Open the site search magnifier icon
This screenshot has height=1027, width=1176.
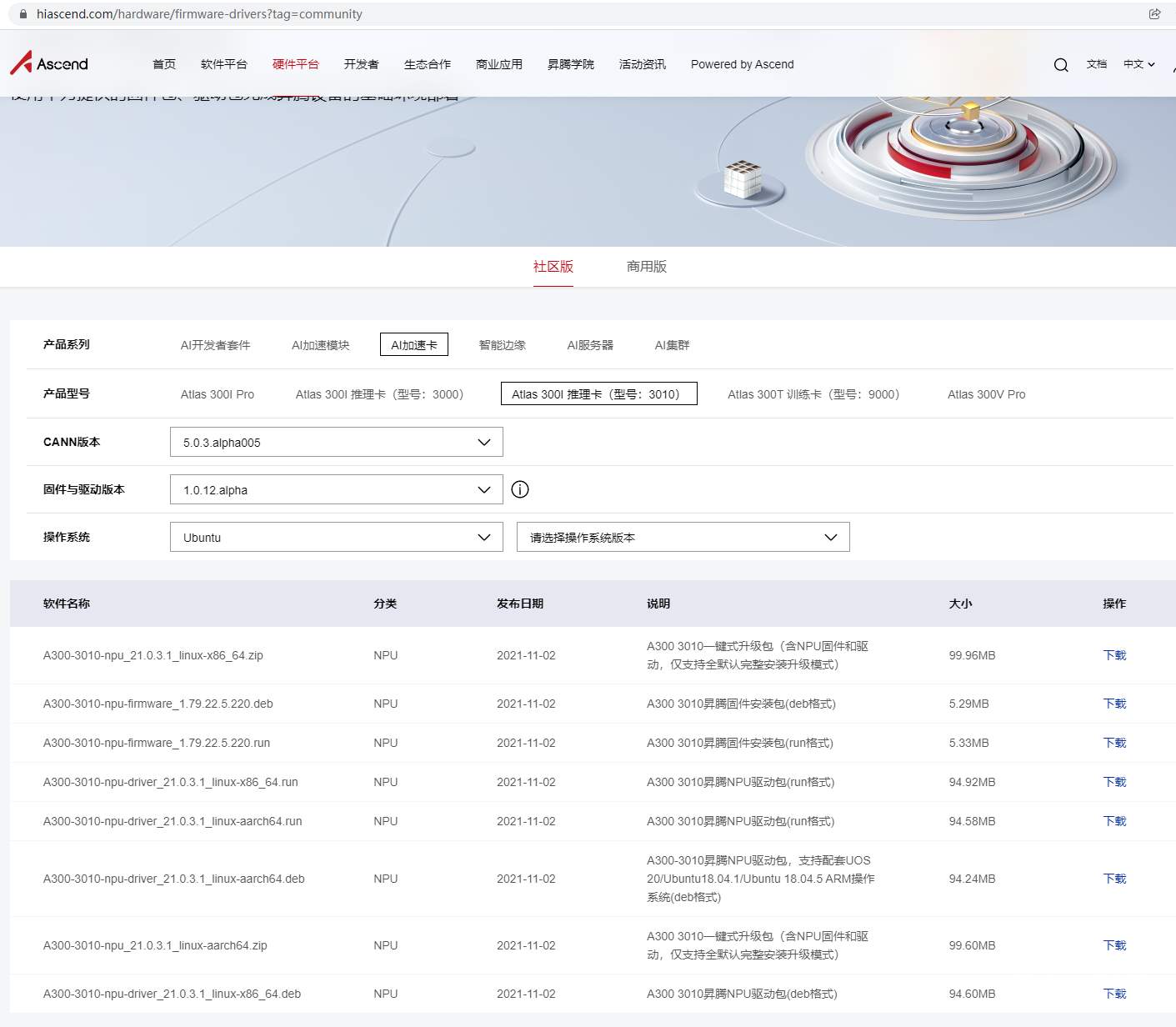pyautogui.click(x=1061, y=64)
